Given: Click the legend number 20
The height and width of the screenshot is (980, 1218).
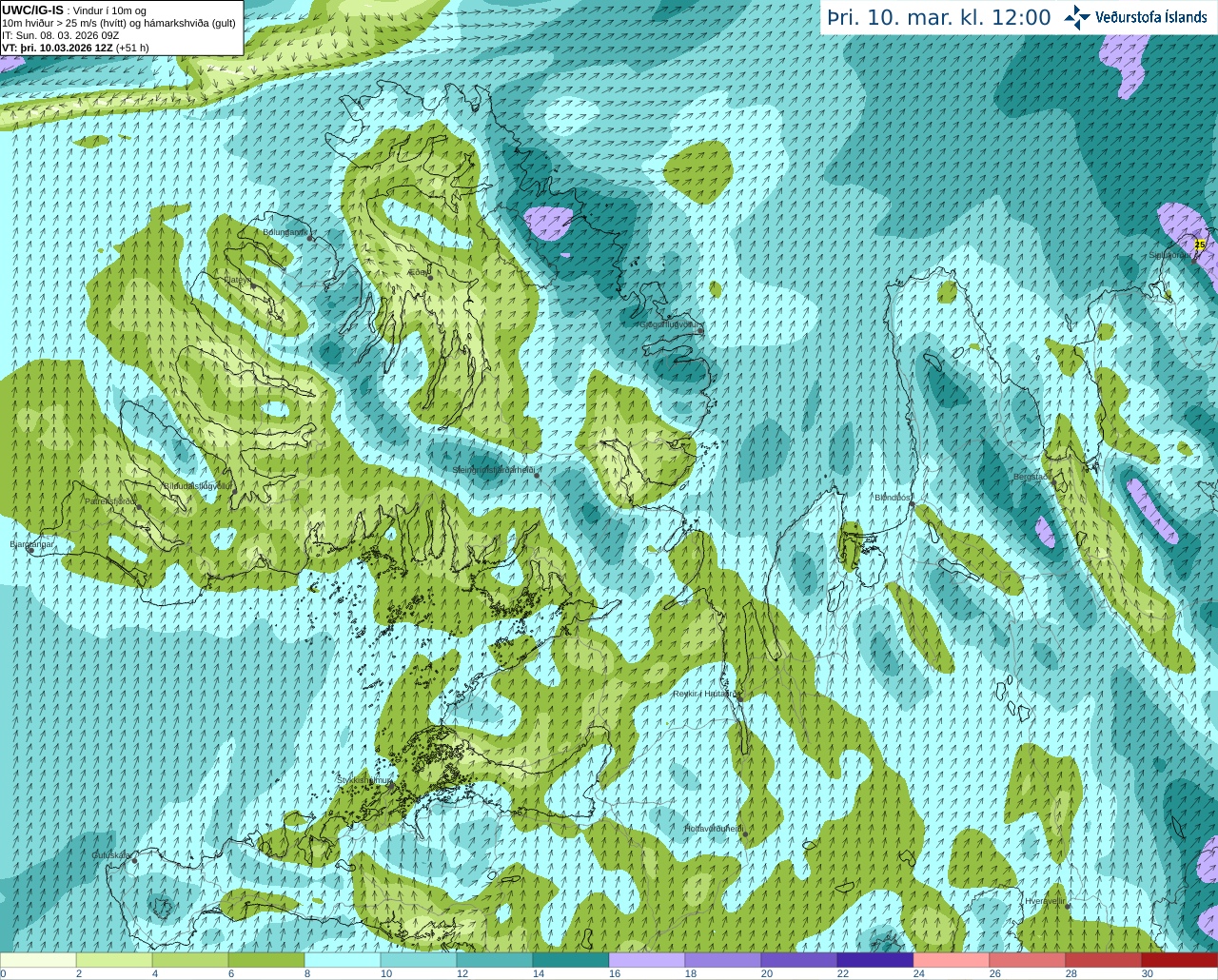Looking at the screenshot, I should 766,973.
